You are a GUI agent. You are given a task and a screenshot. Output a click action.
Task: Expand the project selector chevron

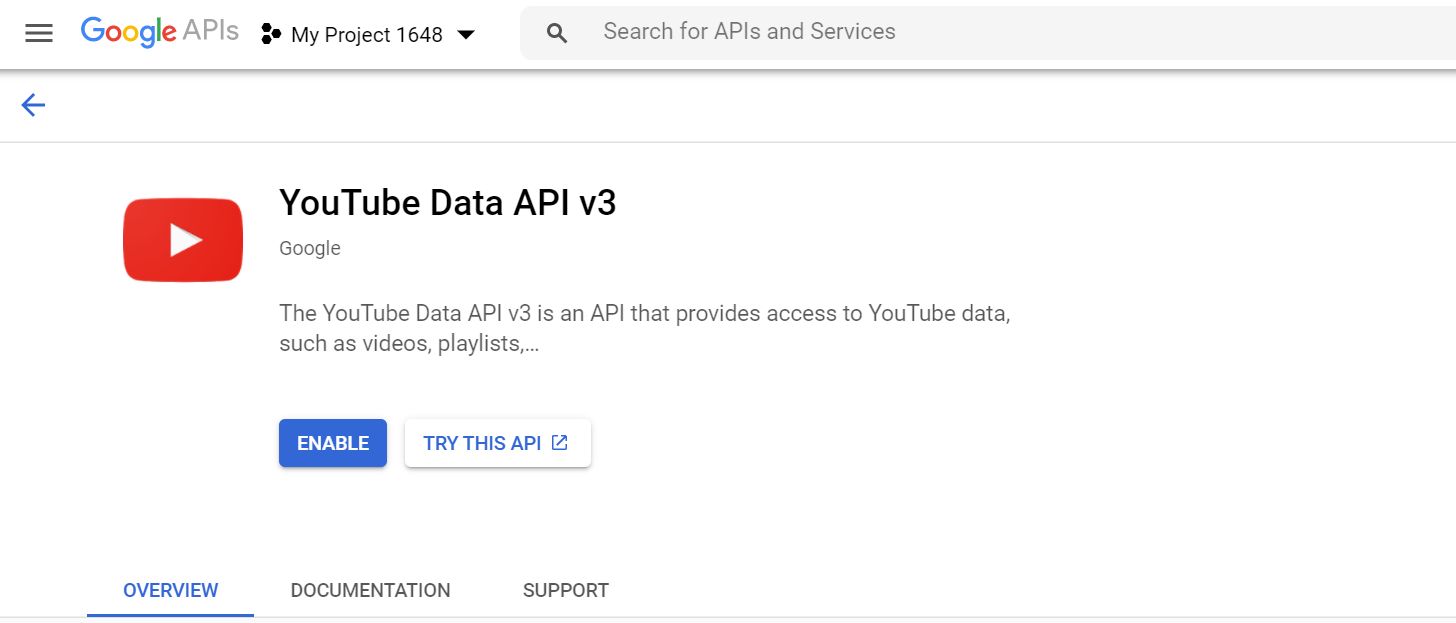pos(465,34)
